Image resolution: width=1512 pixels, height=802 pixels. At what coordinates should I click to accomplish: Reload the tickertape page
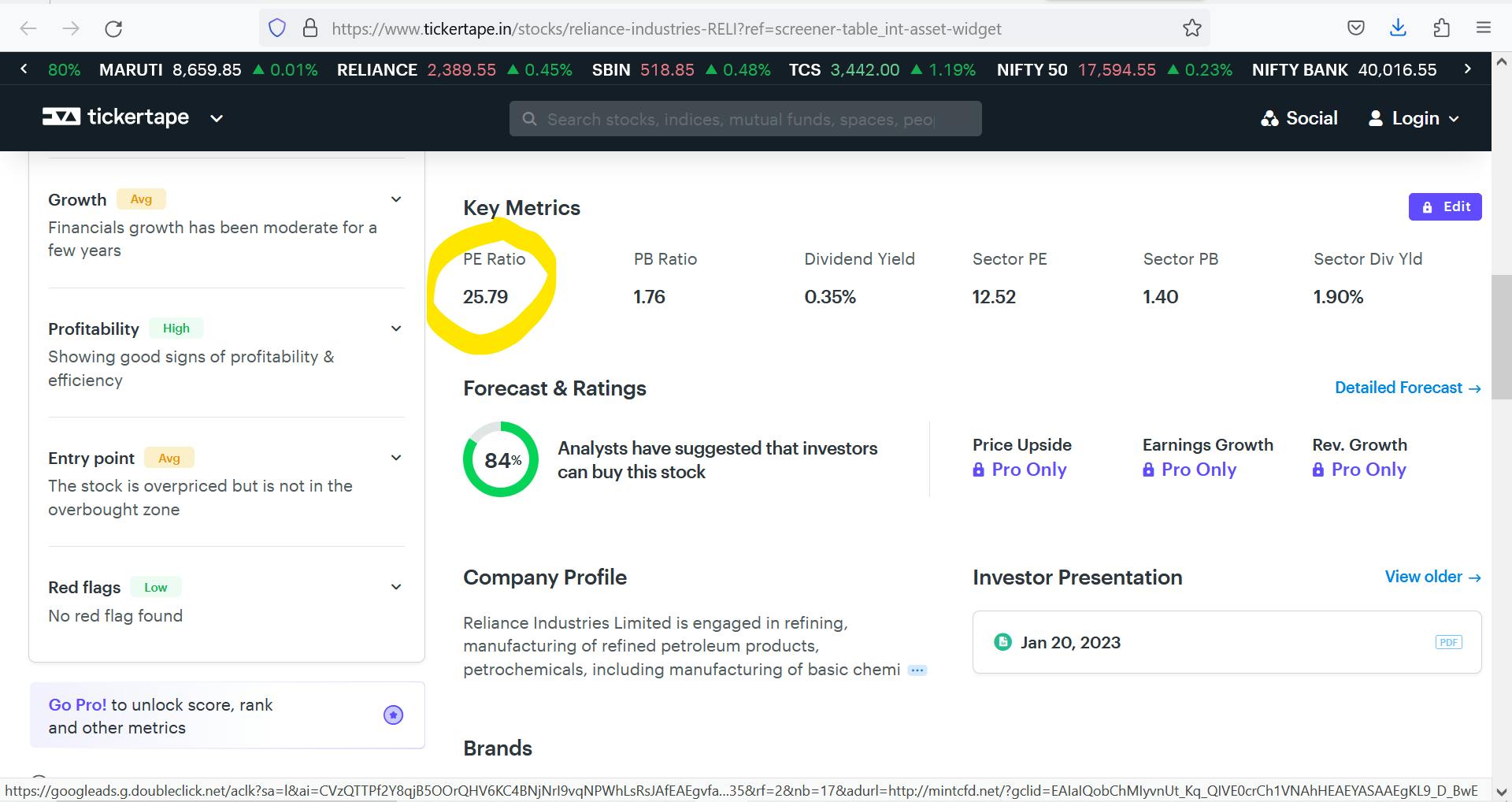pyautogui.click(x=113, y=28)
